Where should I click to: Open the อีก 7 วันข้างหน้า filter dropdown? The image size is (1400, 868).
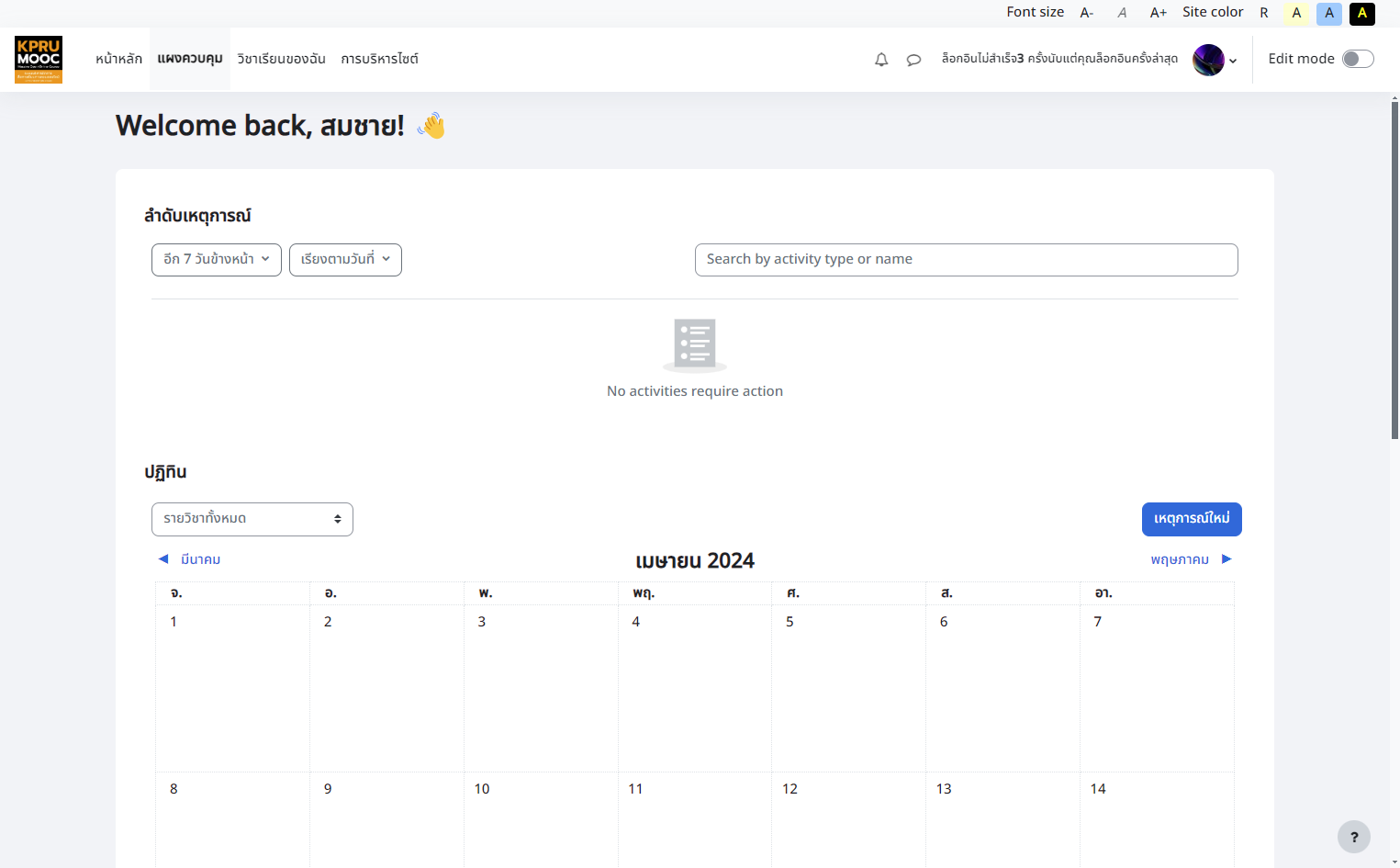[217, 260]
